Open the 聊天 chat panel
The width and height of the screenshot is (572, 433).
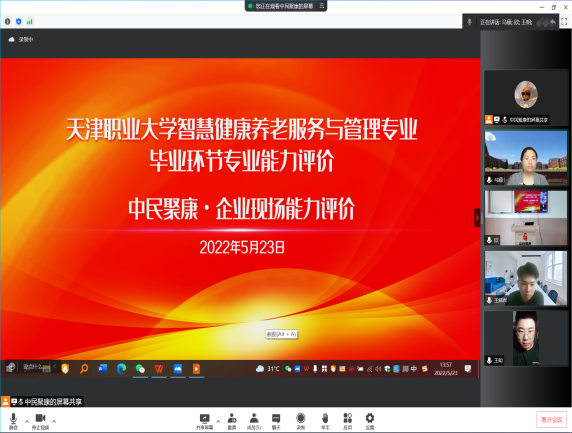[x=276, y=421]
